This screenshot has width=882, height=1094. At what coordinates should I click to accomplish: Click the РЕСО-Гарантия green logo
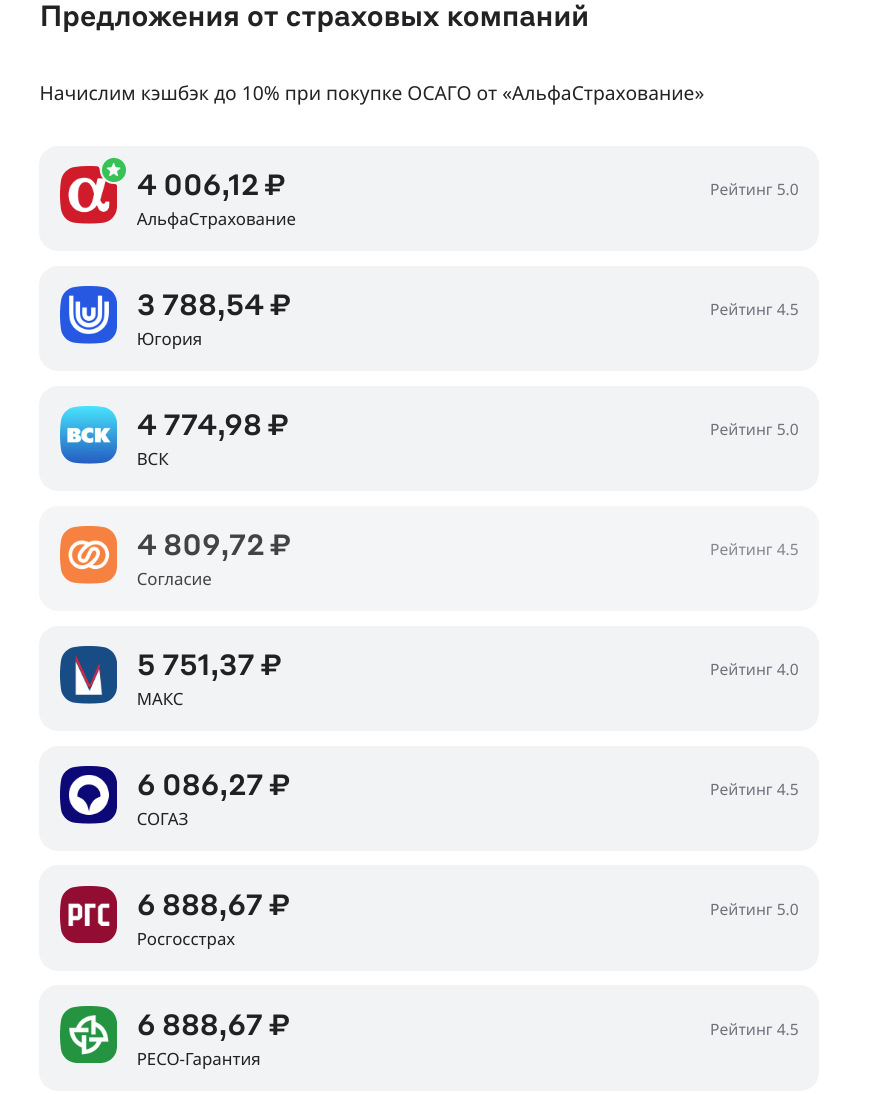tap(88, 1034)
